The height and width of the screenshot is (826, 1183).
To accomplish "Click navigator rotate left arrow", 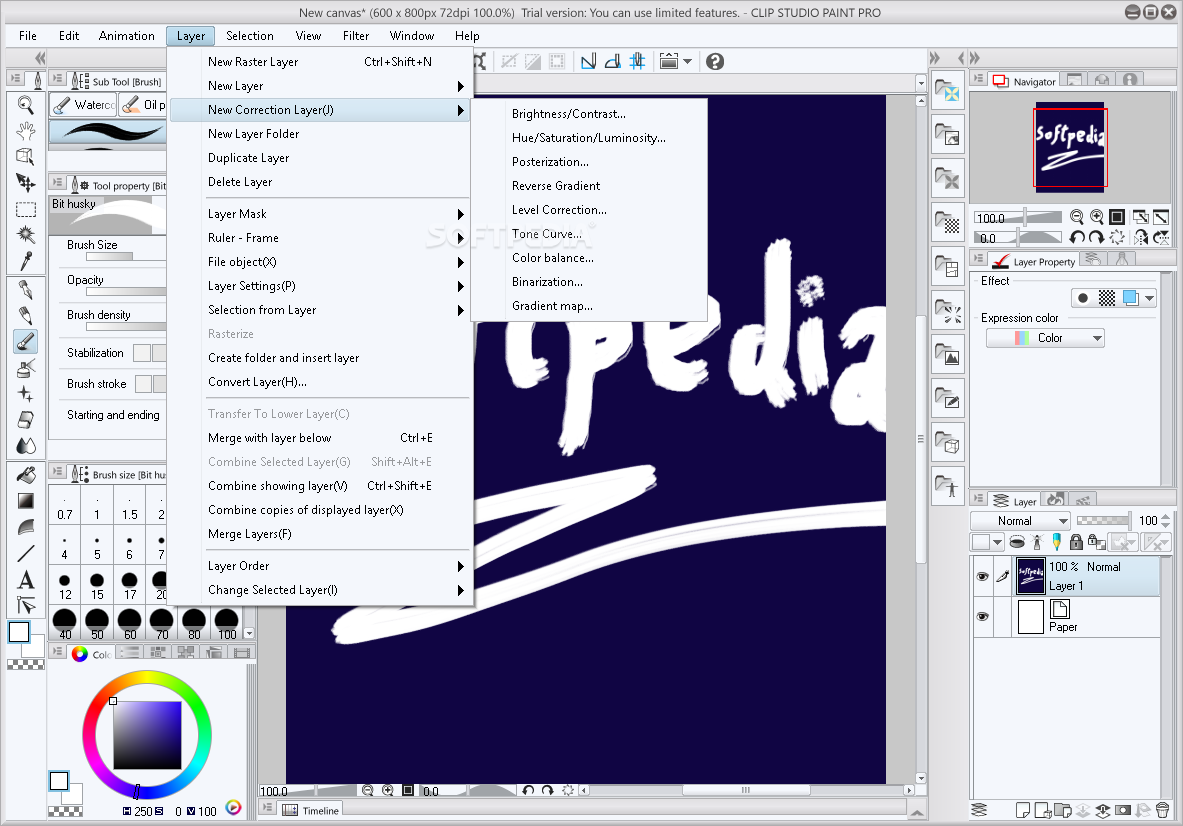I will coord(1077,238).
